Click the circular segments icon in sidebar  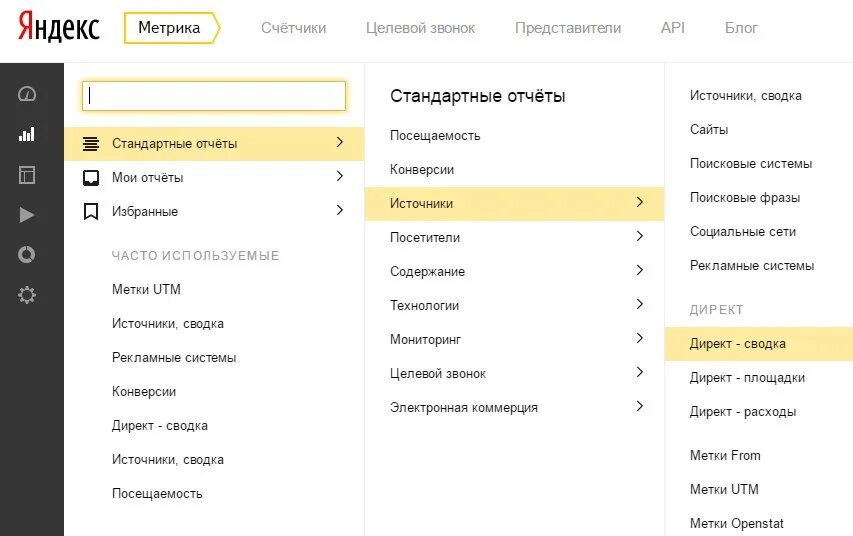[x=27, y=255]
